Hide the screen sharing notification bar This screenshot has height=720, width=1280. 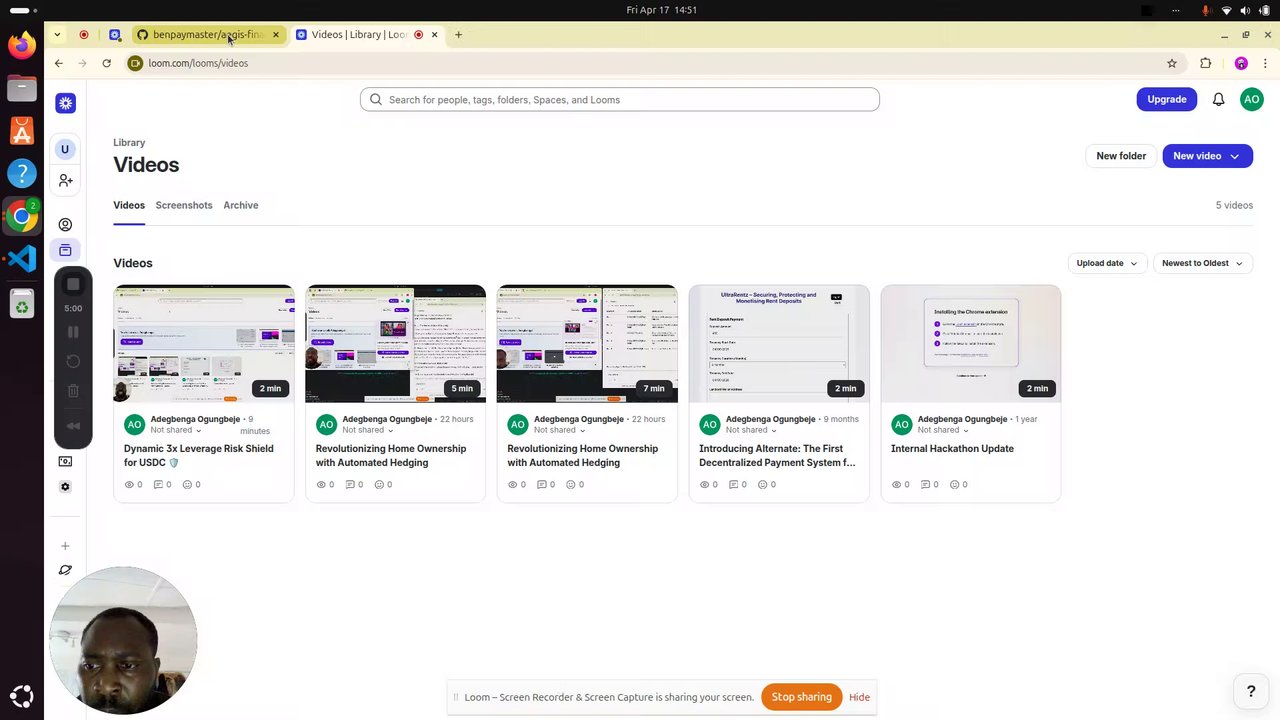[x=859, y=697]
